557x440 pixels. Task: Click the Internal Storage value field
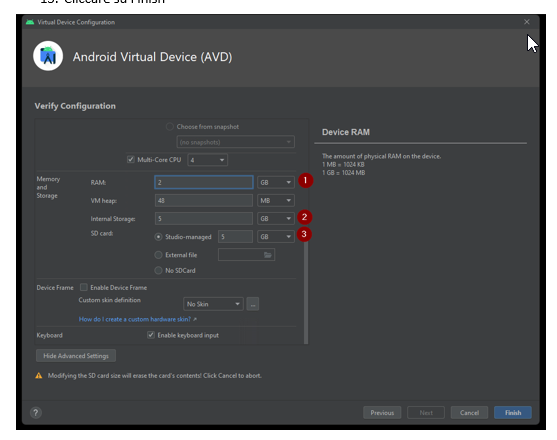204,219
